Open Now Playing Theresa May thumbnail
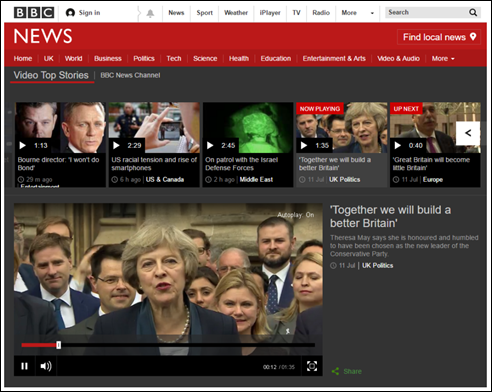This screenshot has width=492, height=392. pos(342,128)
